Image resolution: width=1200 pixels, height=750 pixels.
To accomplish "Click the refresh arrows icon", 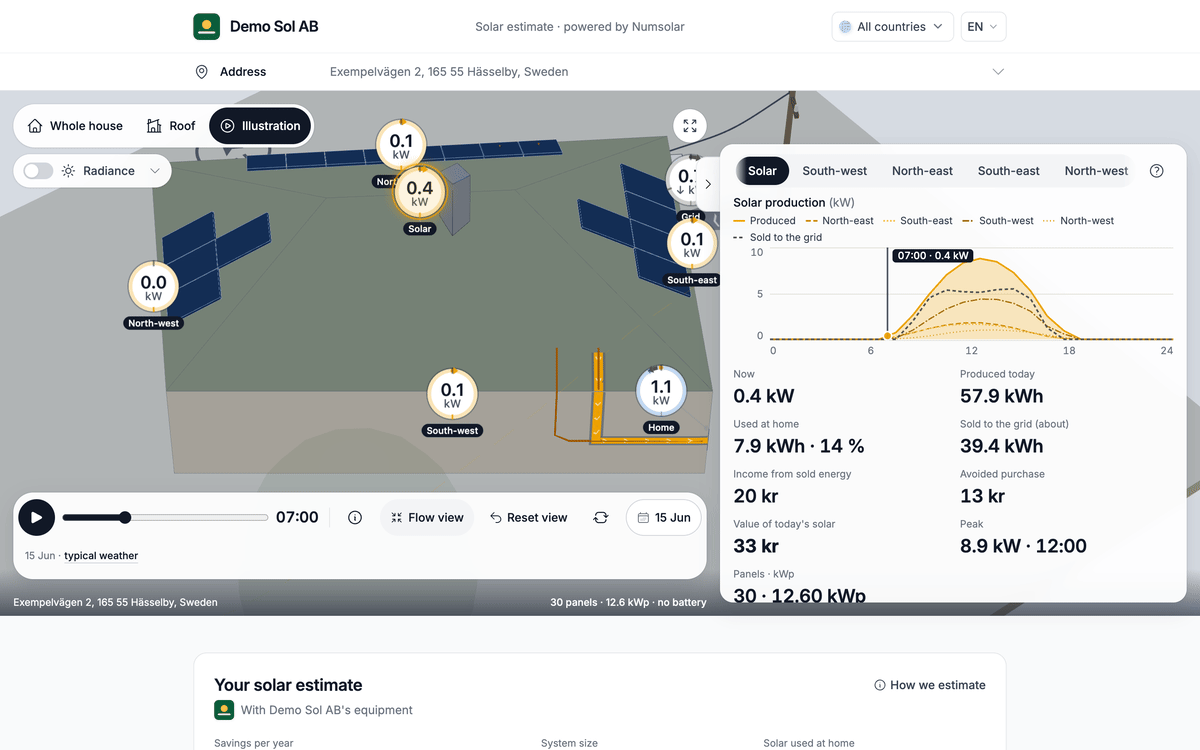I will point(600,518).
